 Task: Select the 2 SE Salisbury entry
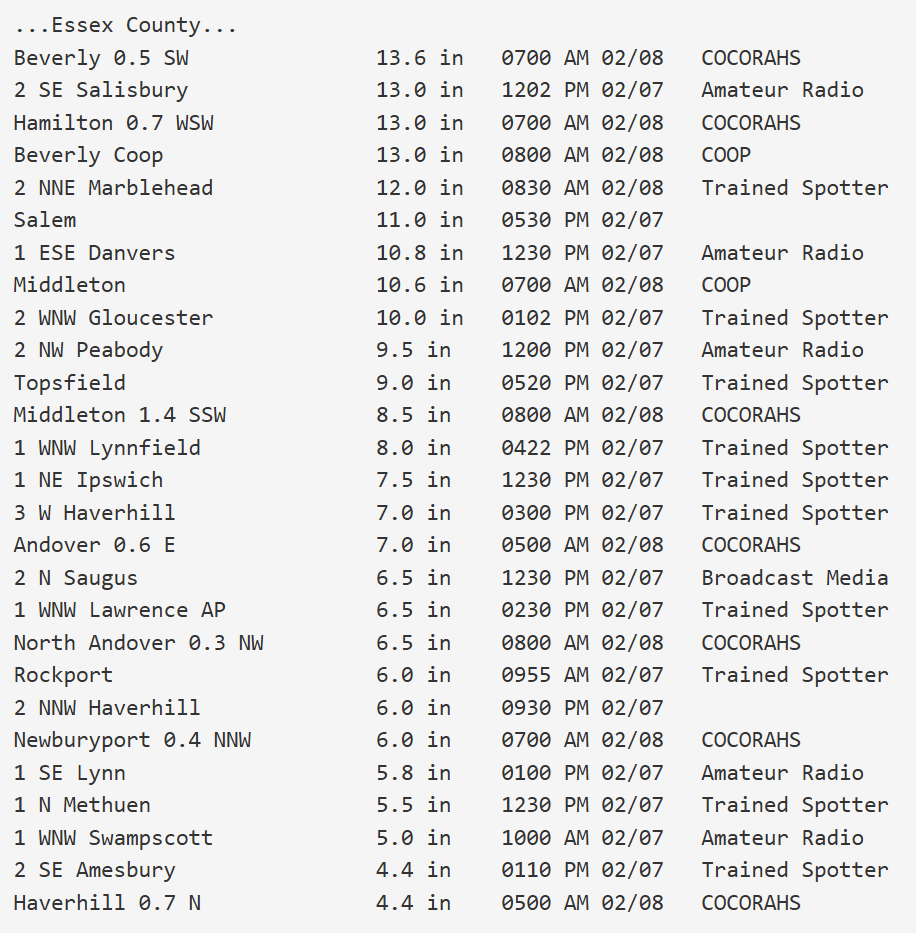(101, 90)
